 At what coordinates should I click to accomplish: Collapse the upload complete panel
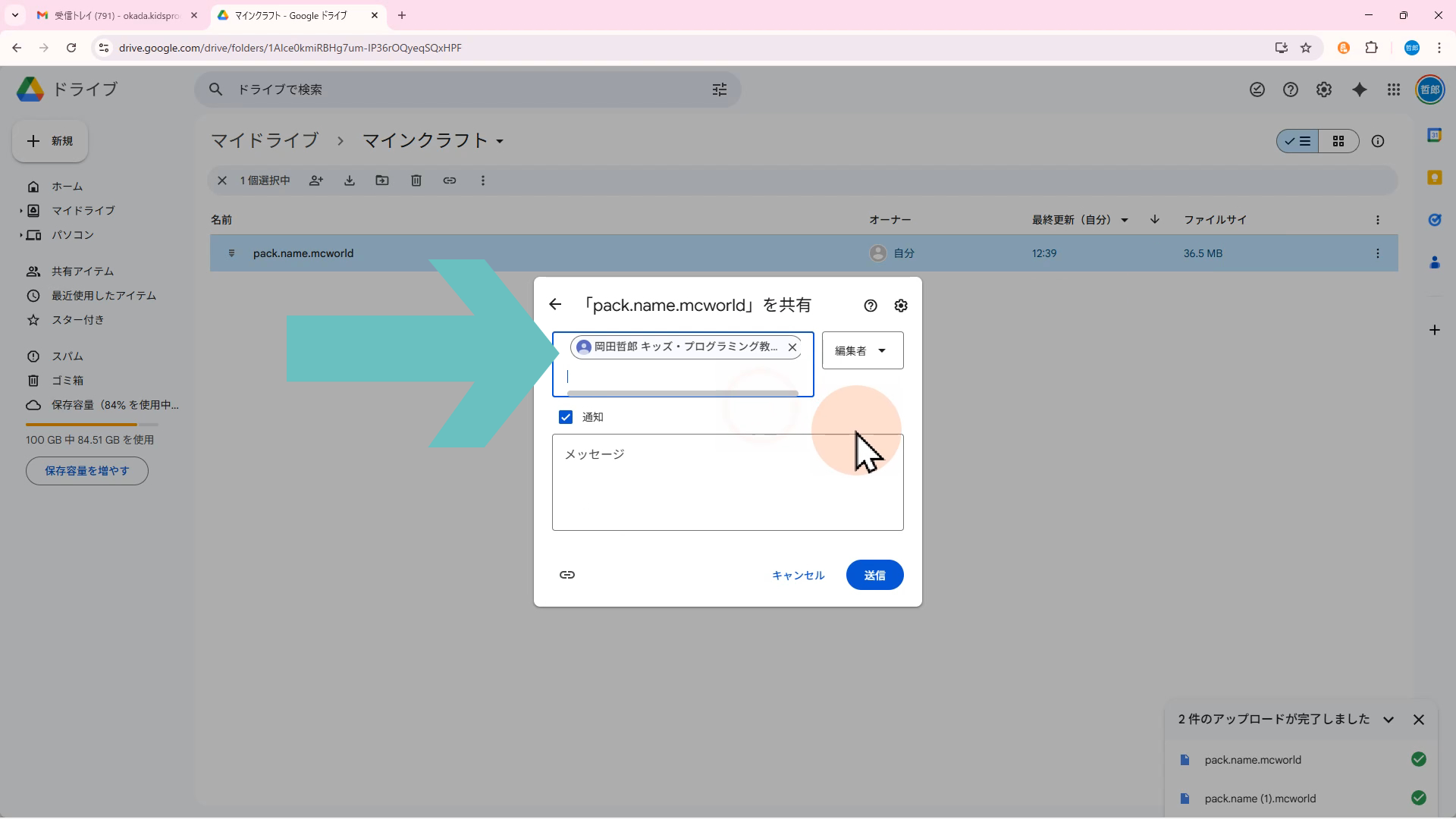[x=1389, y=720]
